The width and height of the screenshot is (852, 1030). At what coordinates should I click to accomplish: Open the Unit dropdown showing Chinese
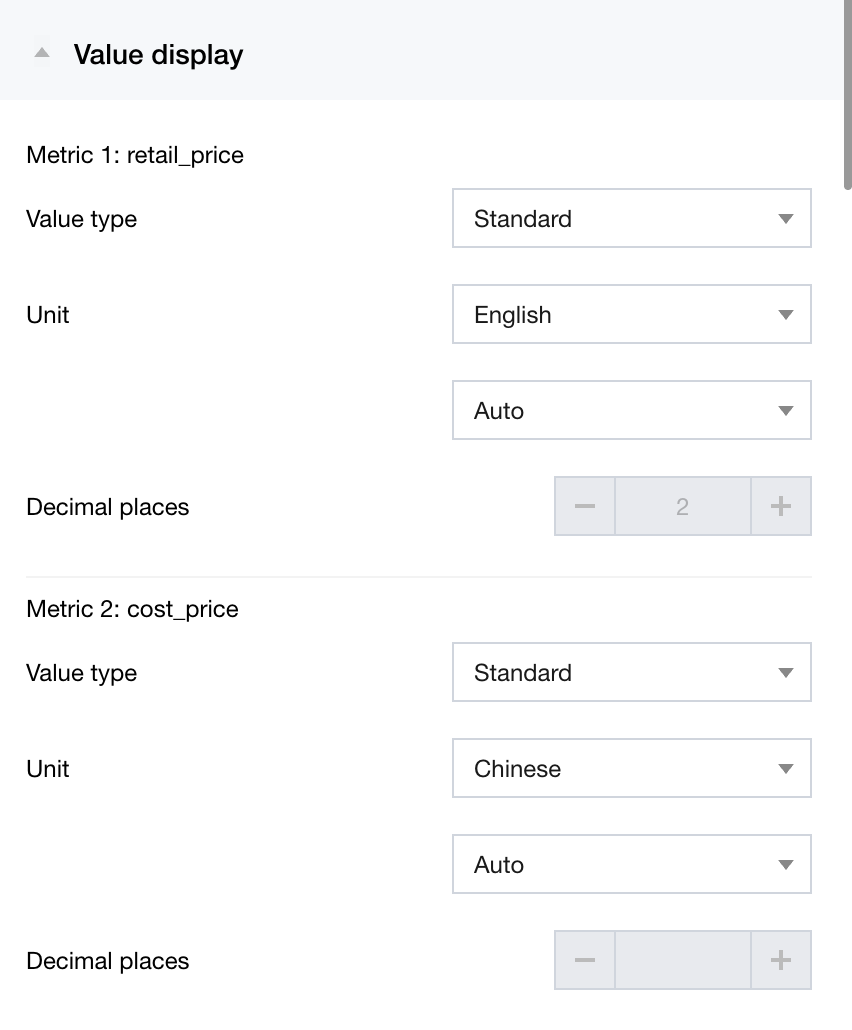[630, 768]
